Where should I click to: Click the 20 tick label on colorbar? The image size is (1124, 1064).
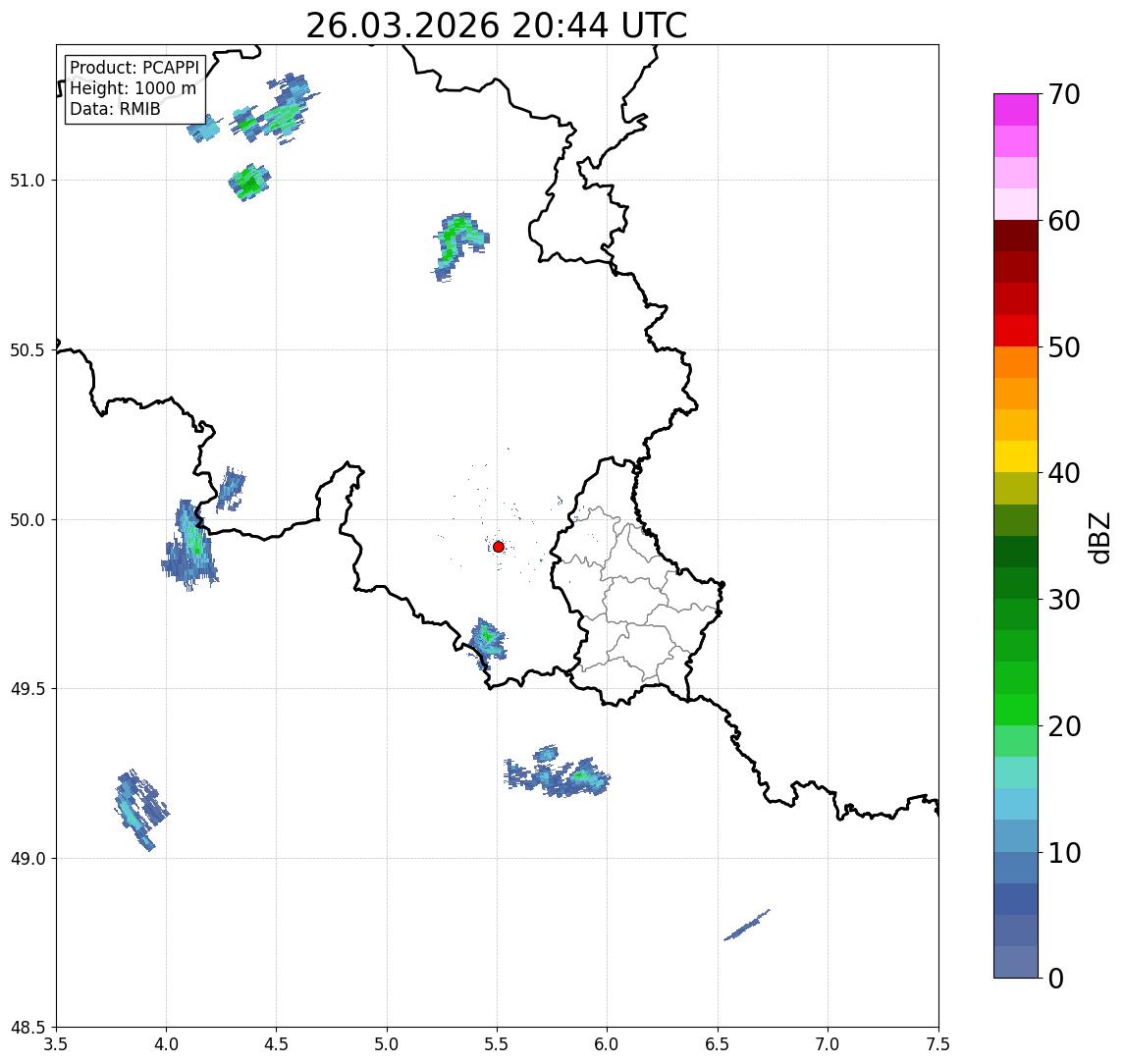(x=1064, y=725)
